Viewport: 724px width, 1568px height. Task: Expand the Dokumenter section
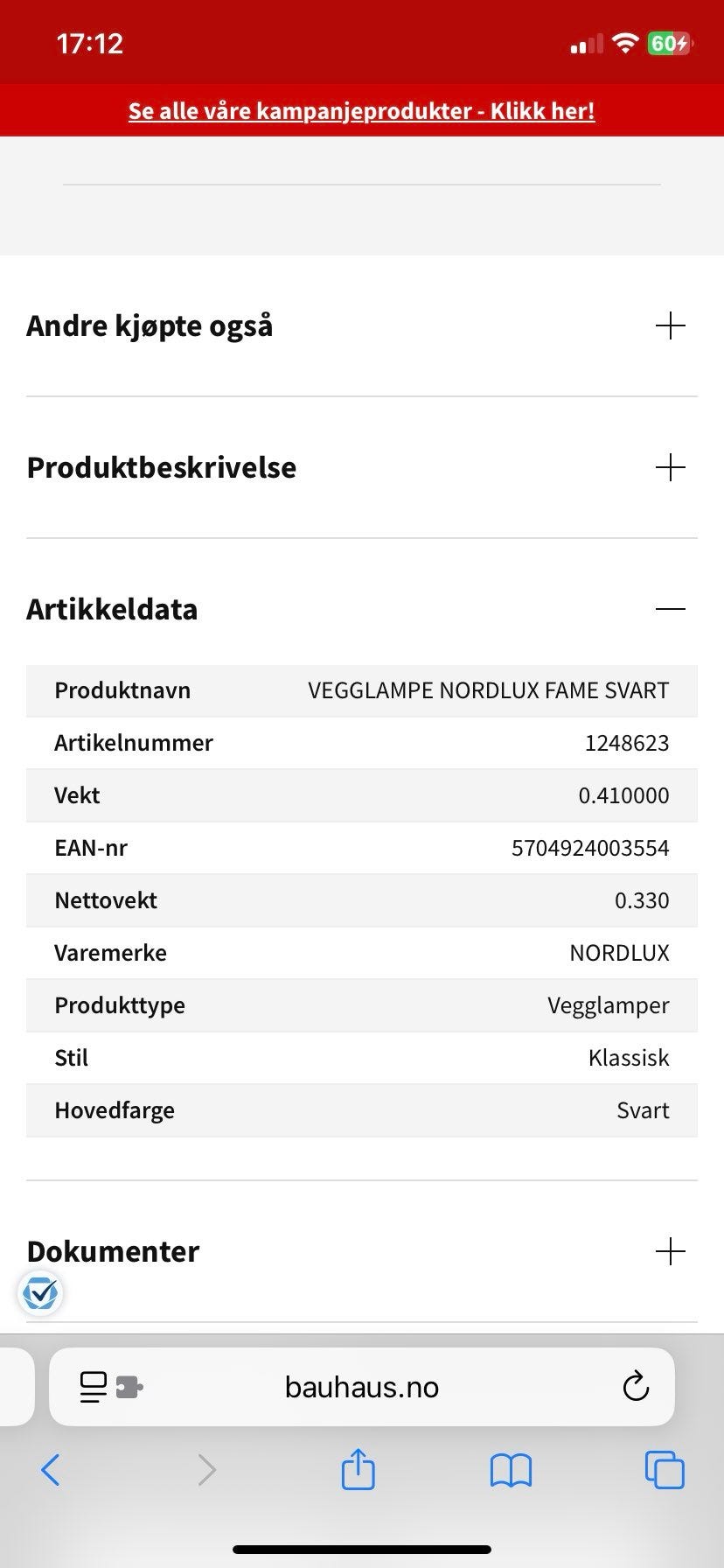point(671,1251)
